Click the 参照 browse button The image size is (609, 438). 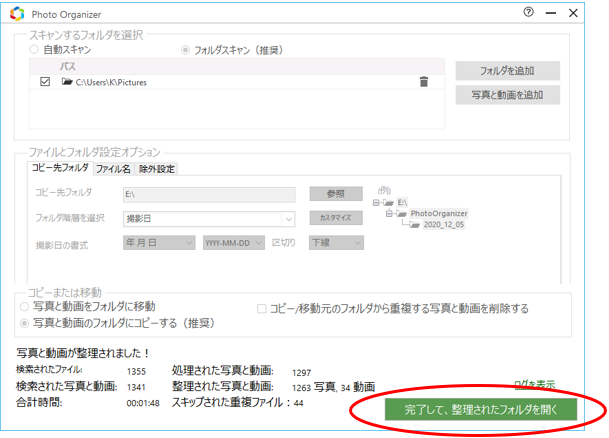click(x=336, y=194)
